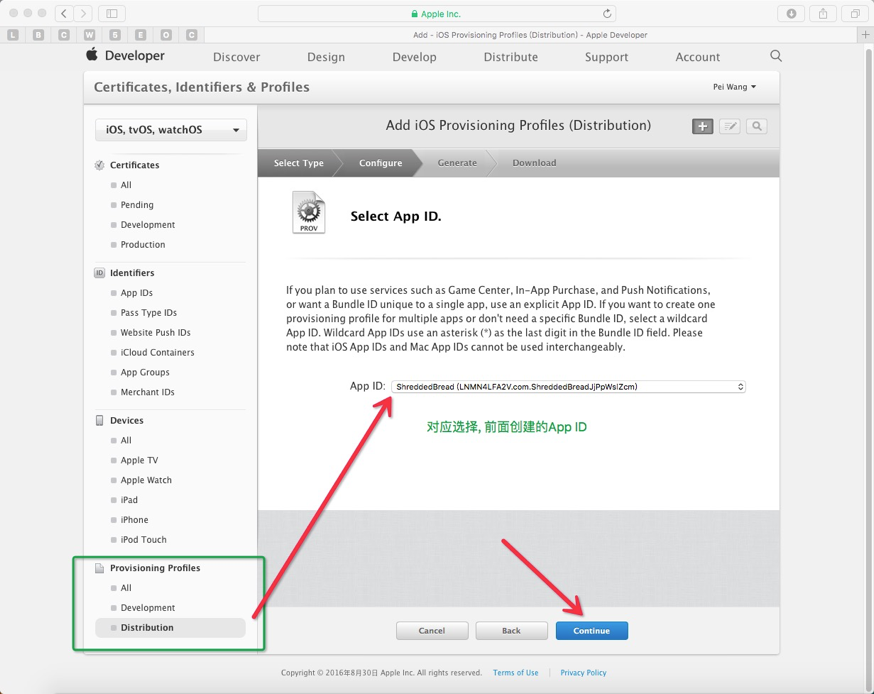Show all tabs overview icon

854,13
